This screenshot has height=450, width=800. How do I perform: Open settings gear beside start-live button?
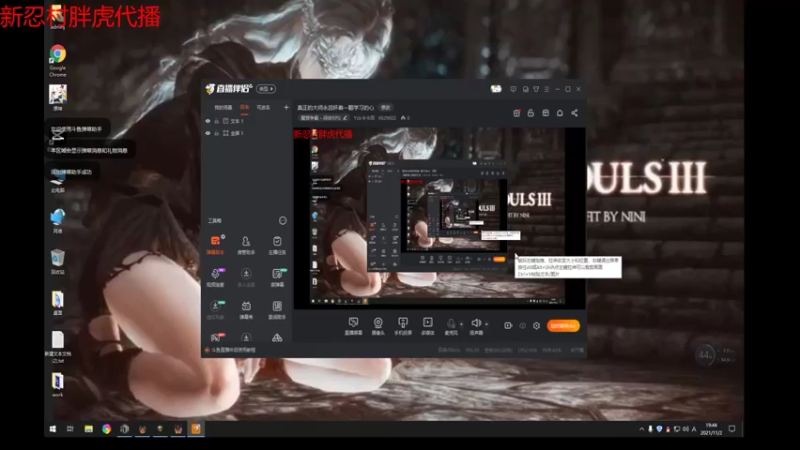536,326
